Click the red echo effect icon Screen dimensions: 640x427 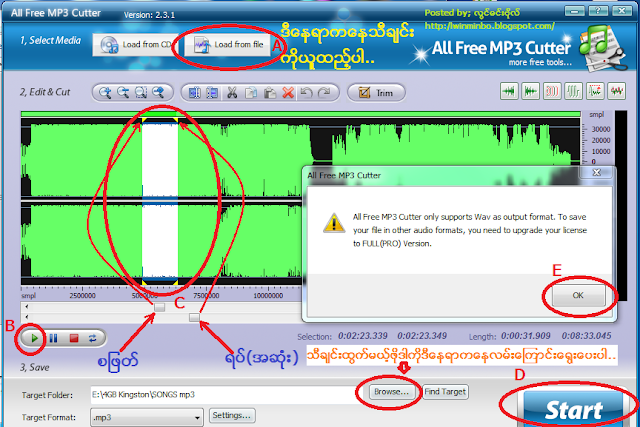coord(552,91)
